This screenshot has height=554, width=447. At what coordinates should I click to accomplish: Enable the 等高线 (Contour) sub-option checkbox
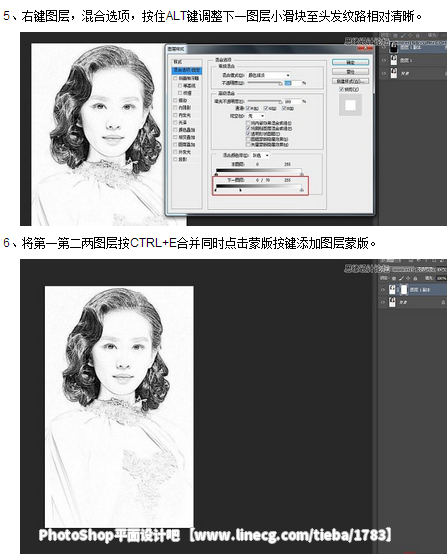coord(180,86)
